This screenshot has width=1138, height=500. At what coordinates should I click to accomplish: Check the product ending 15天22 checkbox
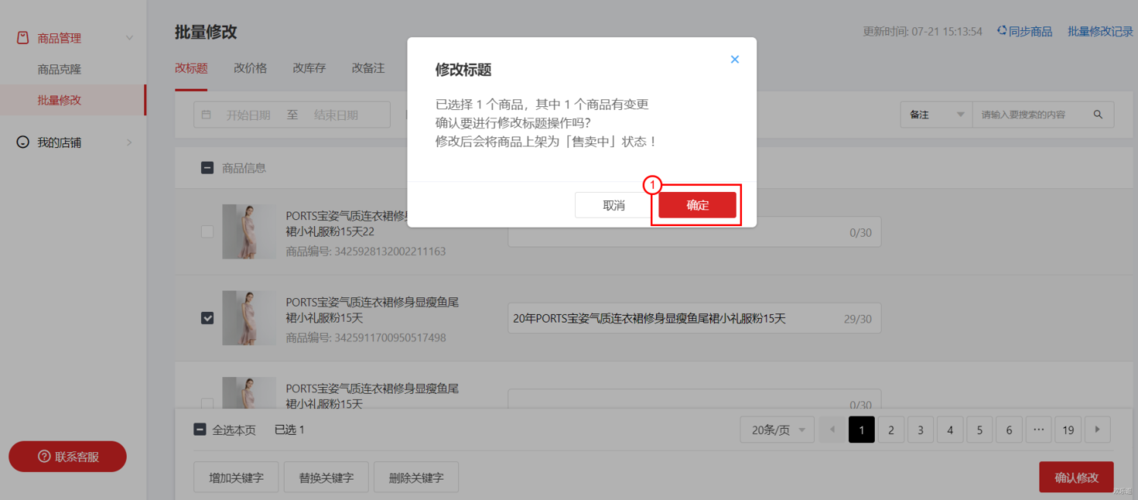(207, 231)
